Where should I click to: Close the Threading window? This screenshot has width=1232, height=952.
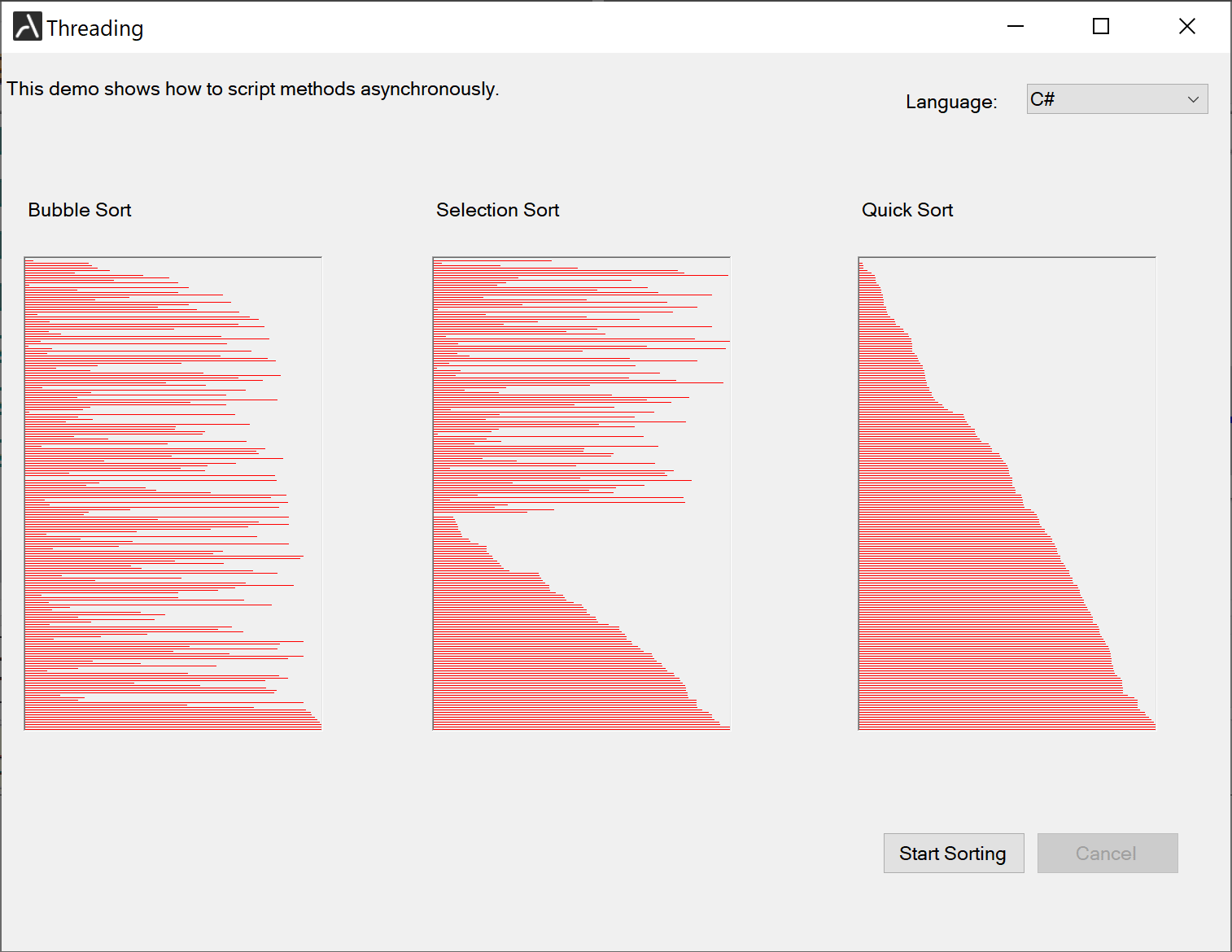click(x=1187, y=27)
